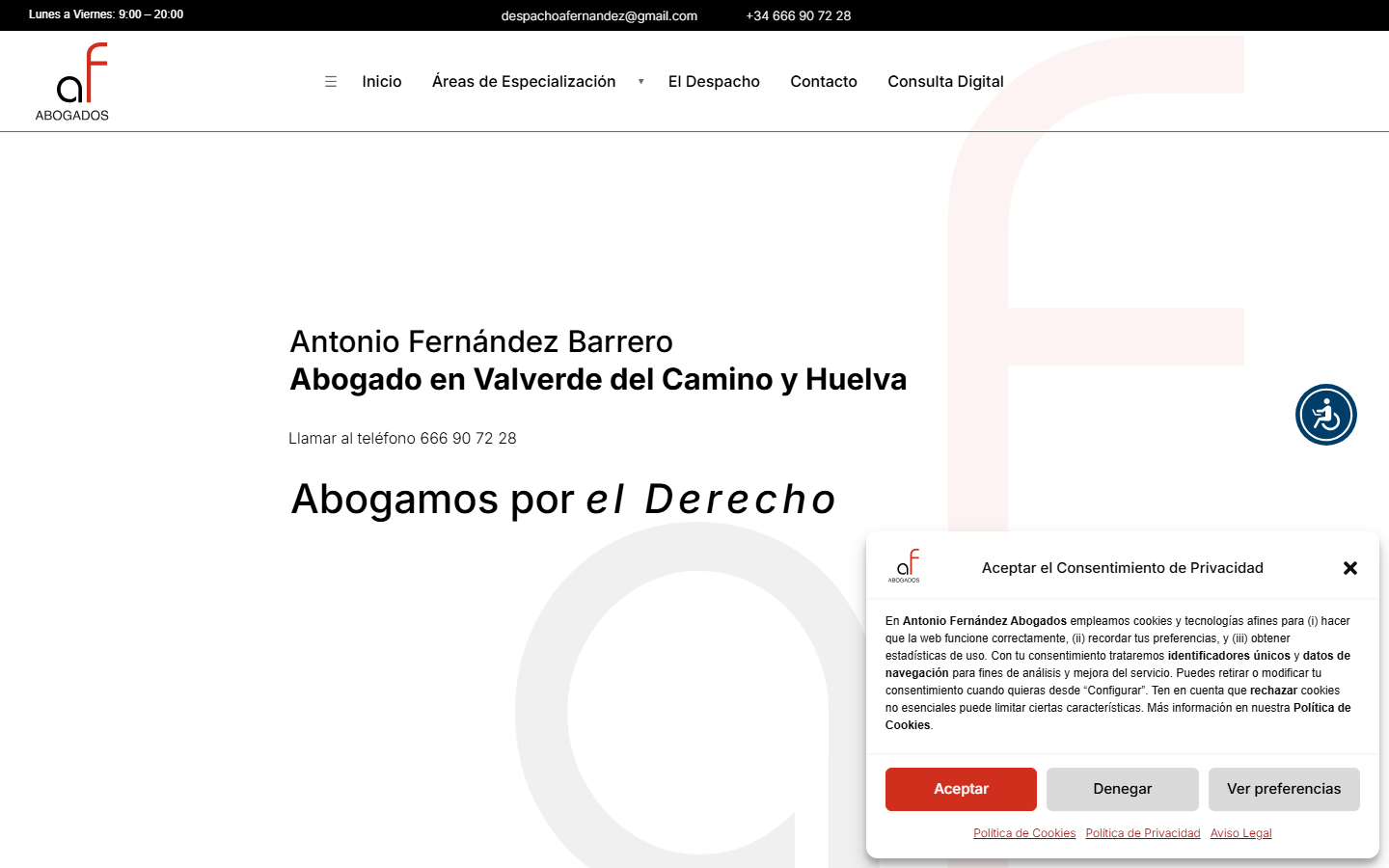Screen dimensions: 1389x868
Task: Click 'Abogado en Valverde del Camino y Huelva'
Action: pos(598,379)
